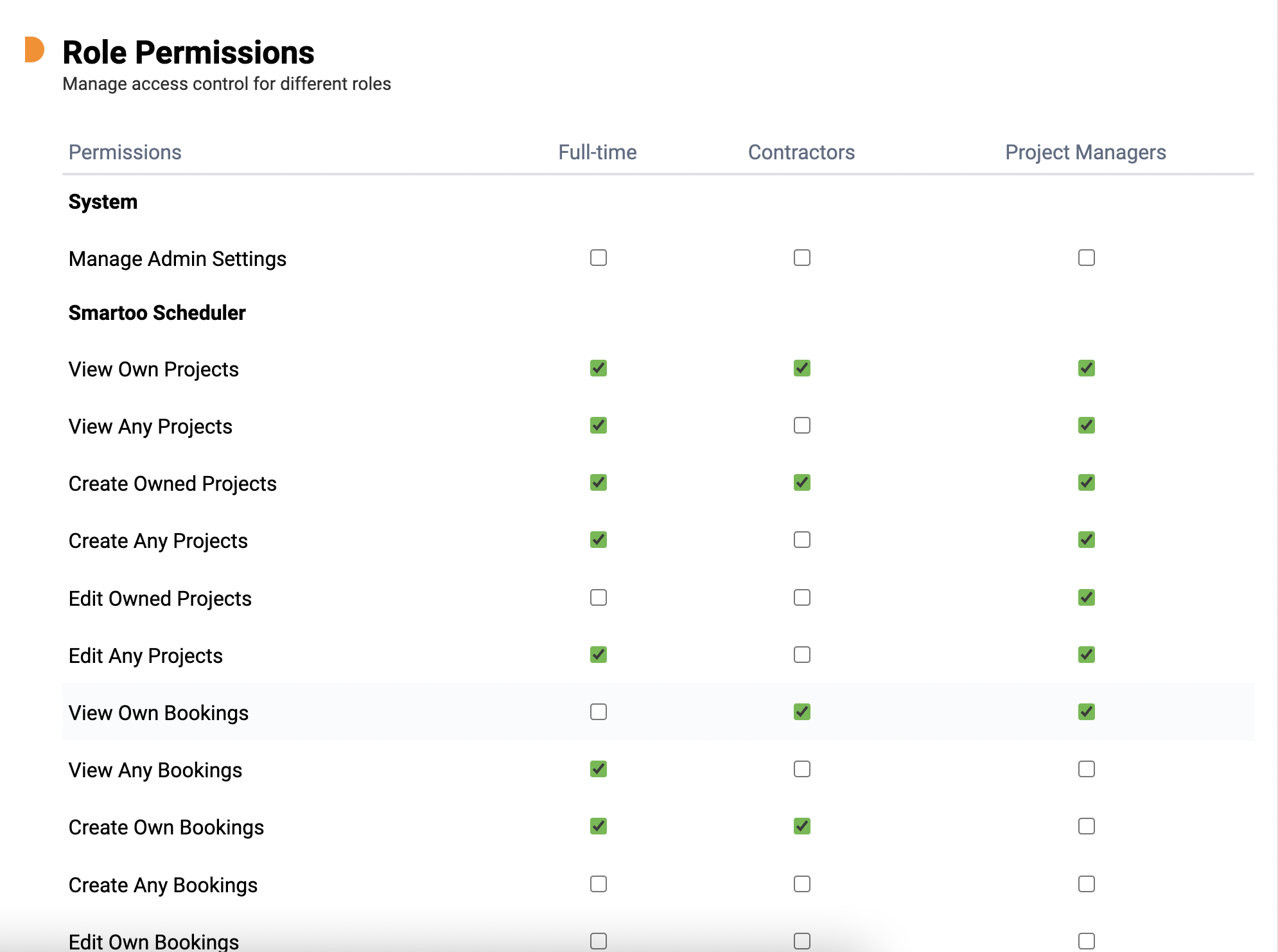1278x952 pixels.
Task: Enable View Own Bookings for Full-time
Action: (x=598, y=712)
